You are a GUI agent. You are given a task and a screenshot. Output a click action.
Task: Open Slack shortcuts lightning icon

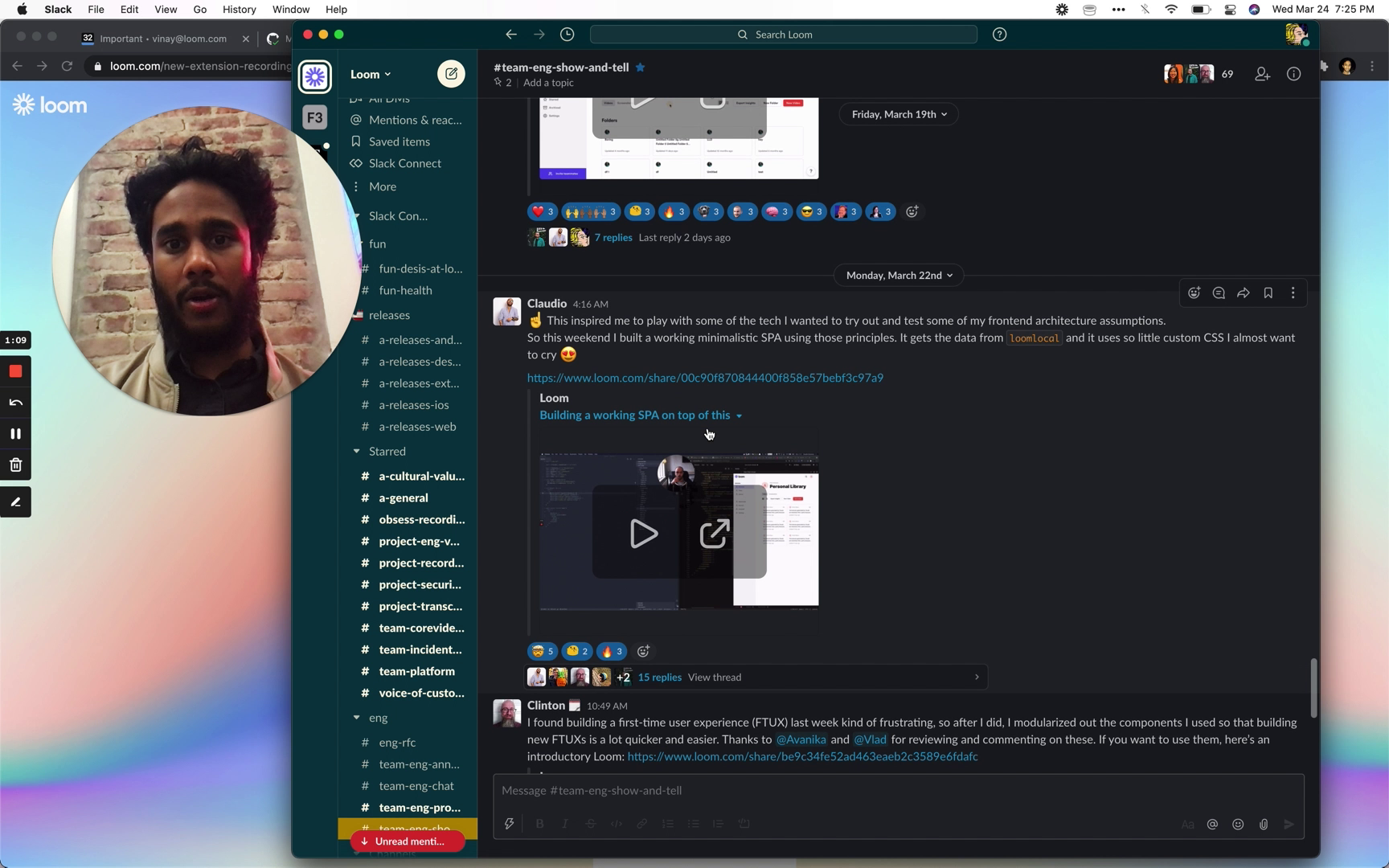pyautogui.click(x=510, y=824)
